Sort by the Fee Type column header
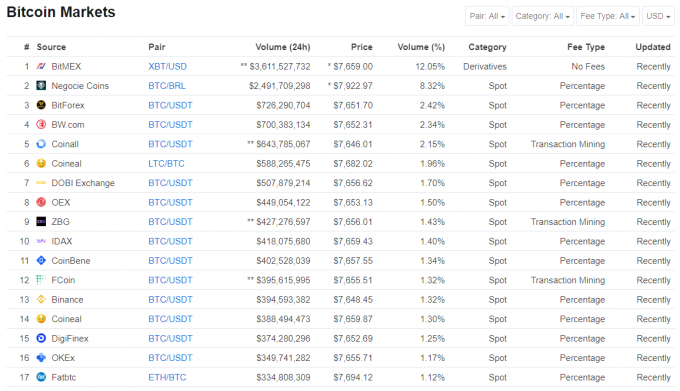The width and height of the screenshot is (680, 391). (586, 47)
